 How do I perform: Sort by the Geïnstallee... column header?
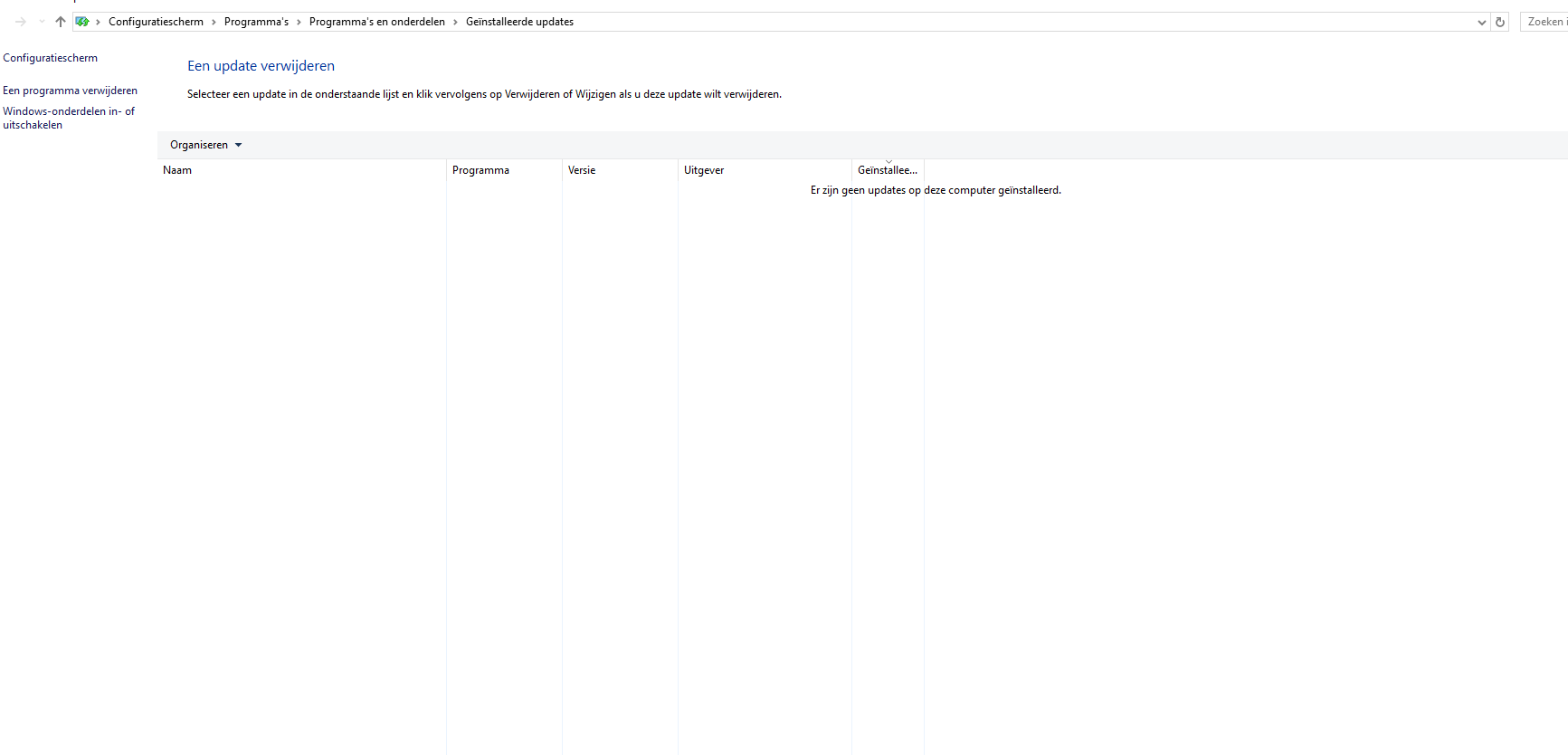click(x=888, y=170)
